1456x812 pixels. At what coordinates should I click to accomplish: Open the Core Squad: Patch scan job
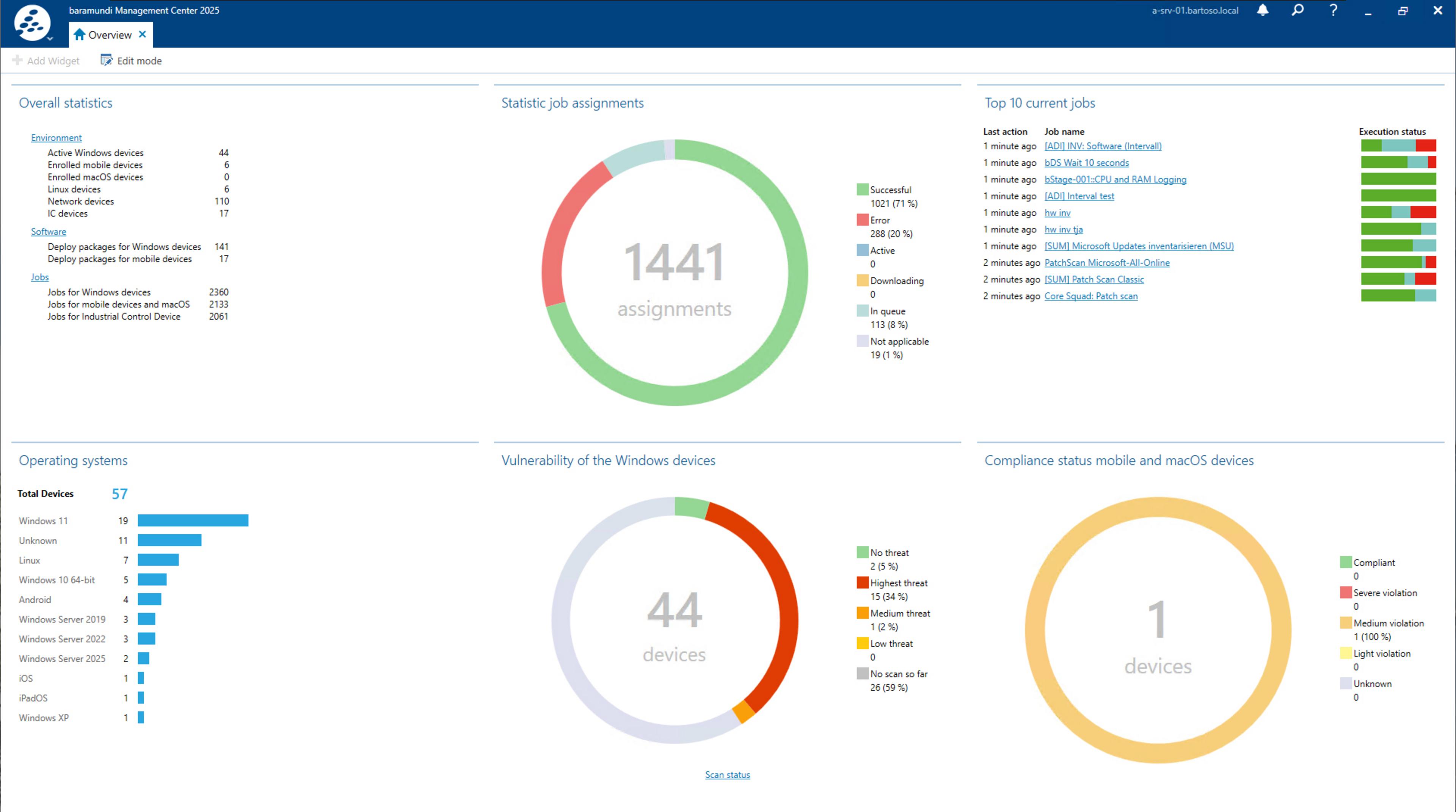(x=1092, y=296)
